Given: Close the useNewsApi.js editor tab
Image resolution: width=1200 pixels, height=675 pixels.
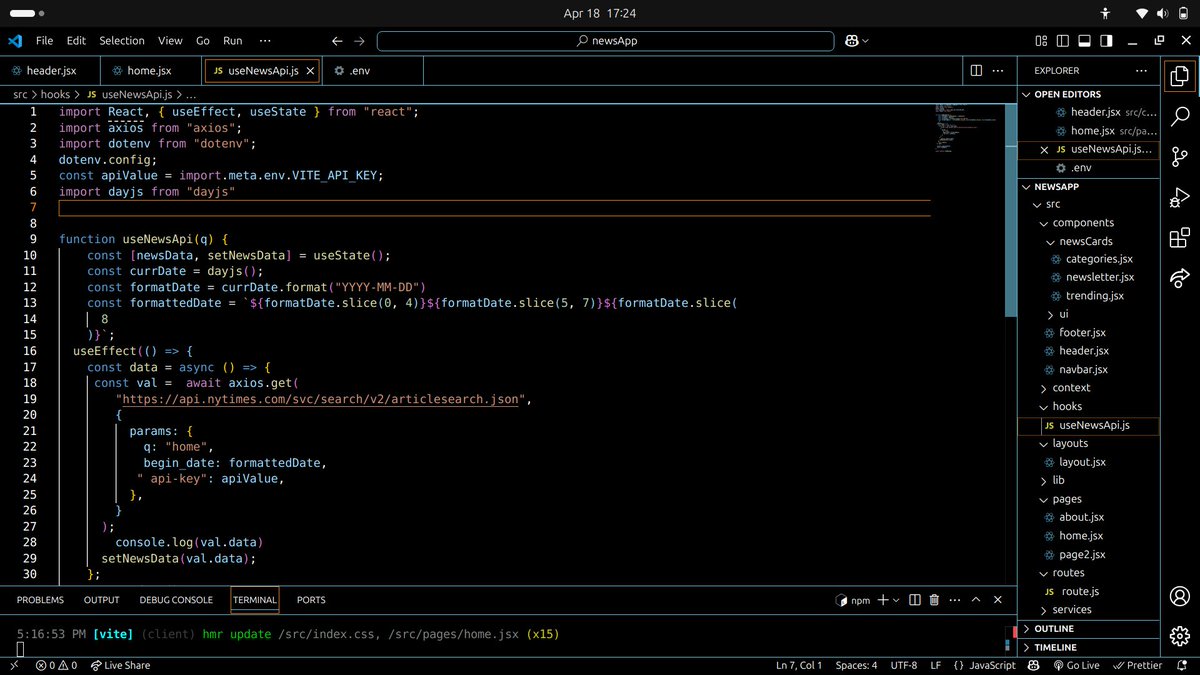Looking at the screenshot, I should (310, 71).
